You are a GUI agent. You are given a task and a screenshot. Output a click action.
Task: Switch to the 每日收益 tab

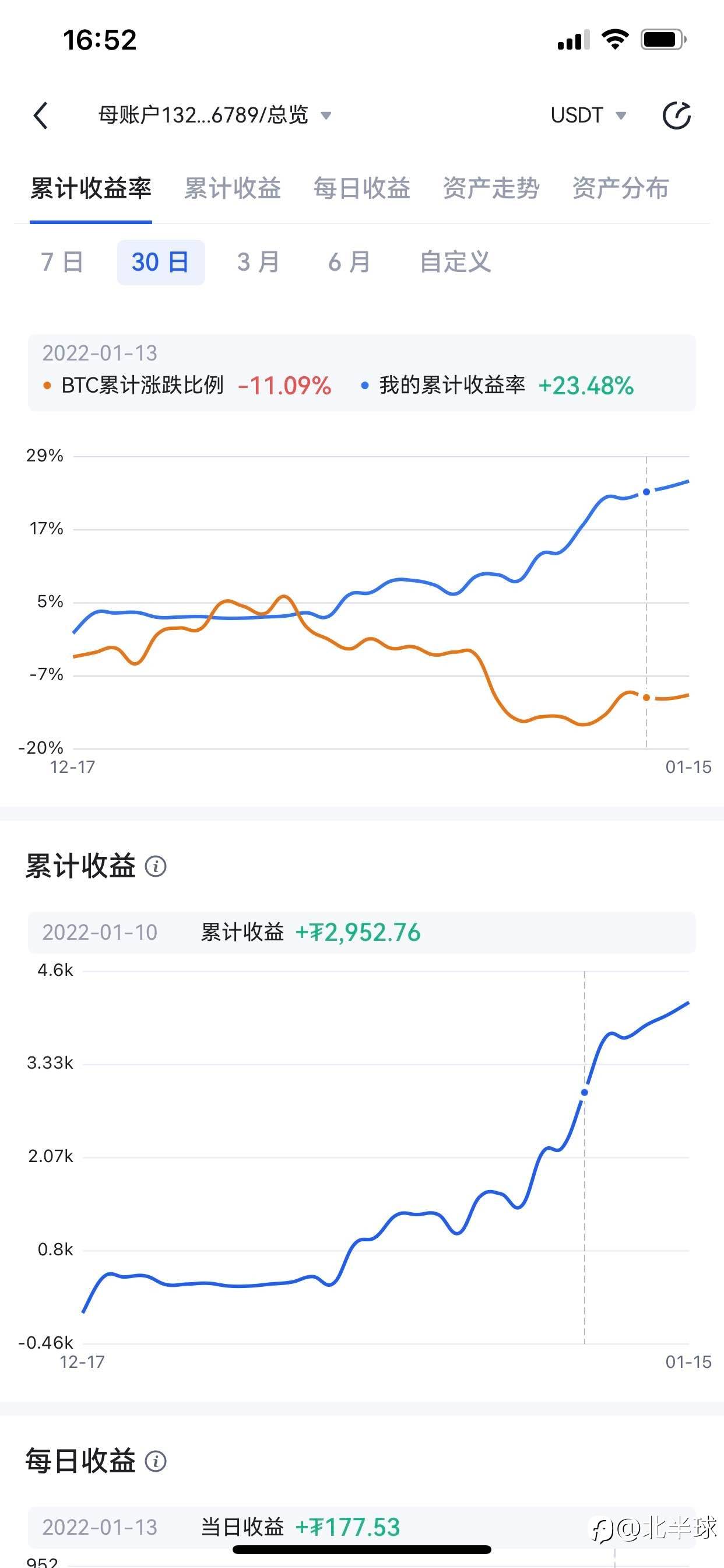[x=362, y=188]
